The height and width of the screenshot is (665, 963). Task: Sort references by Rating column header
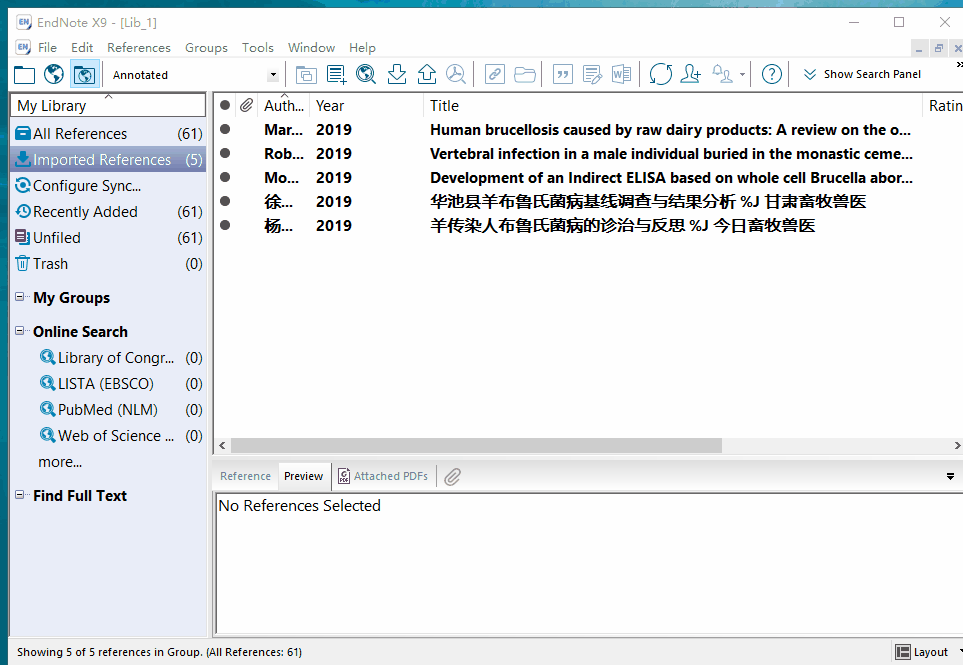[x=943, y=106]
